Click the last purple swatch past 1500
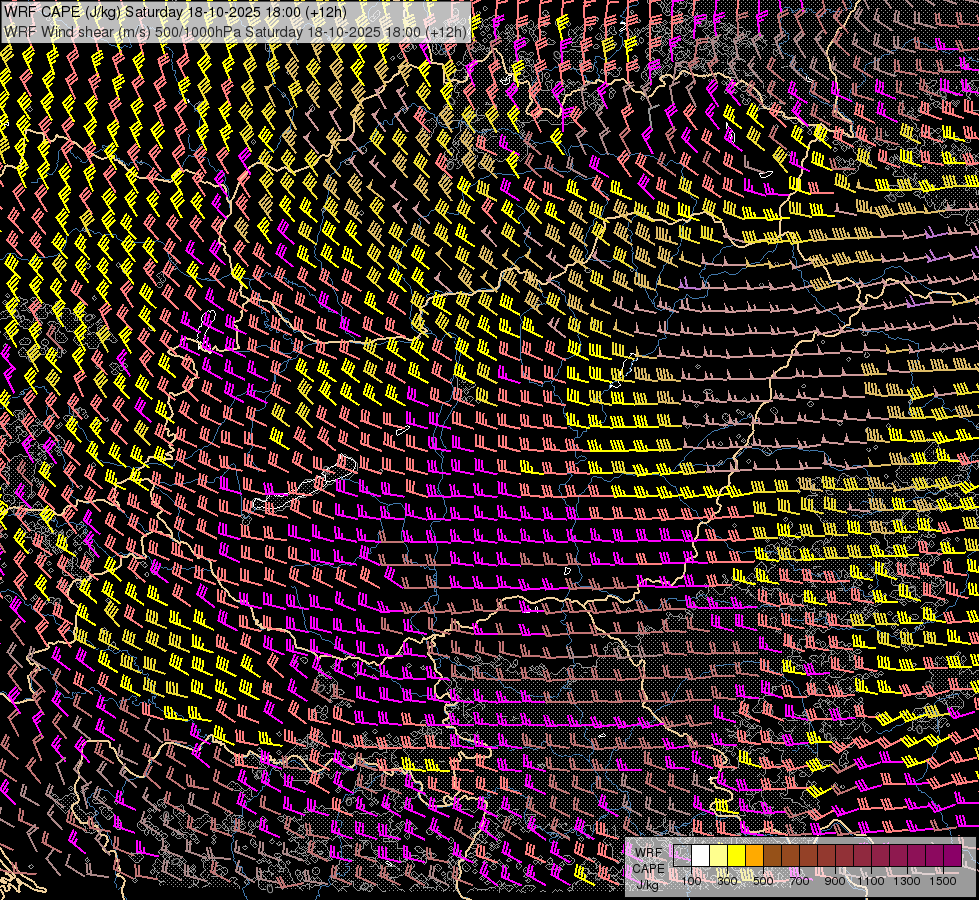 [953, 856]
